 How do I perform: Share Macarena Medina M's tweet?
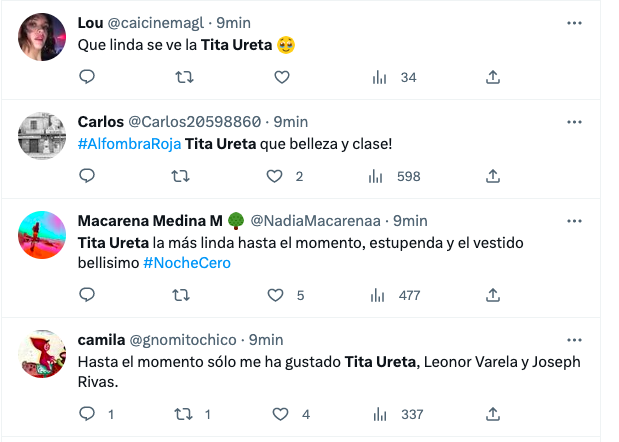pyautogui.click(x=493, y=295)
